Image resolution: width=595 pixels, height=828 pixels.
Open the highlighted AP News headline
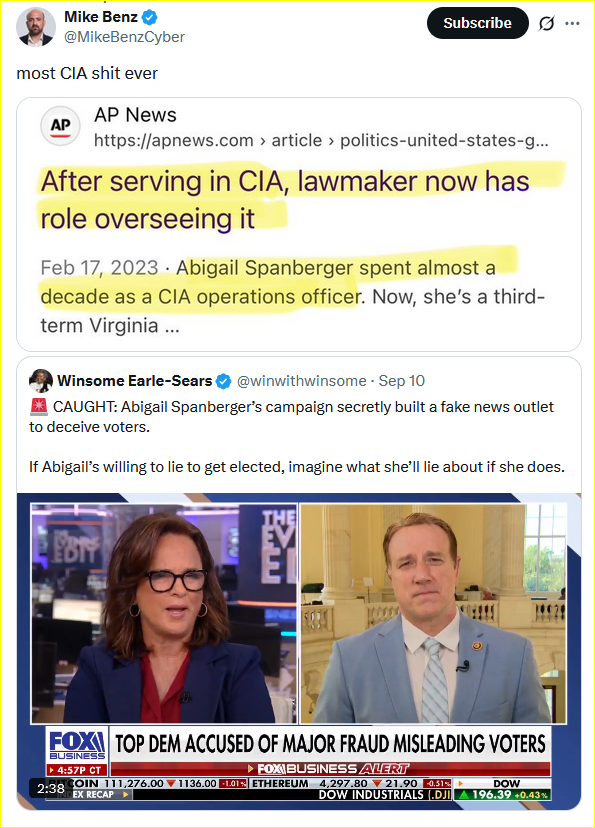click(x=285, y=200)
